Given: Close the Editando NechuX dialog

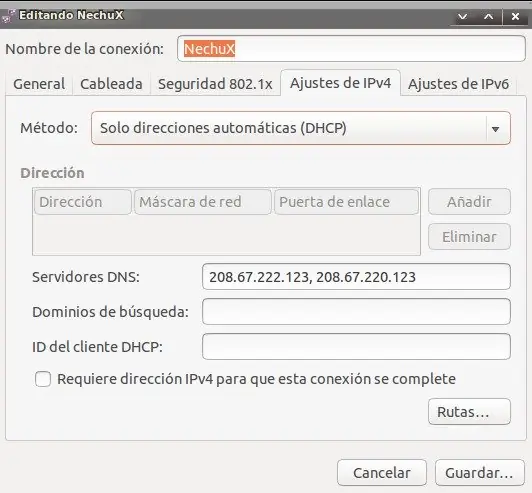Looking at the screenshot, I should pyautogui.click(x=515, y=16).
